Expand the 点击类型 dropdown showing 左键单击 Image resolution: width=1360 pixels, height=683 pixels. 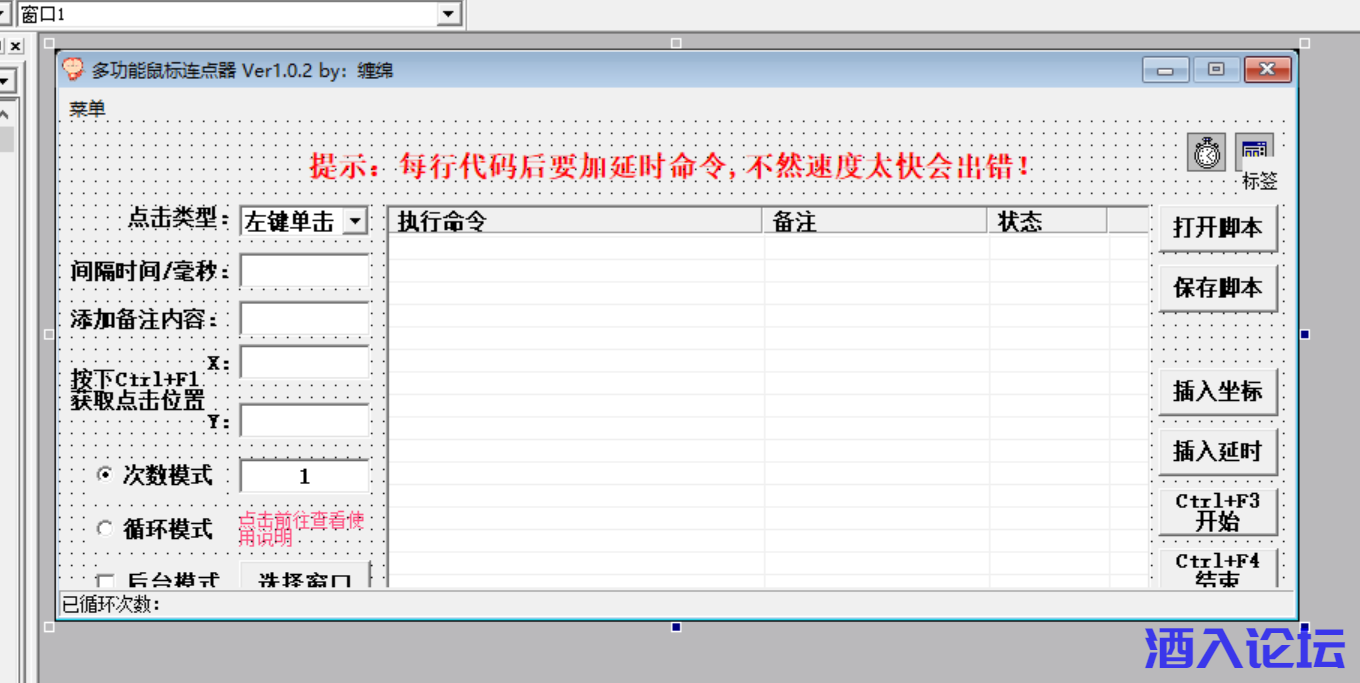(x=355, y=221)
